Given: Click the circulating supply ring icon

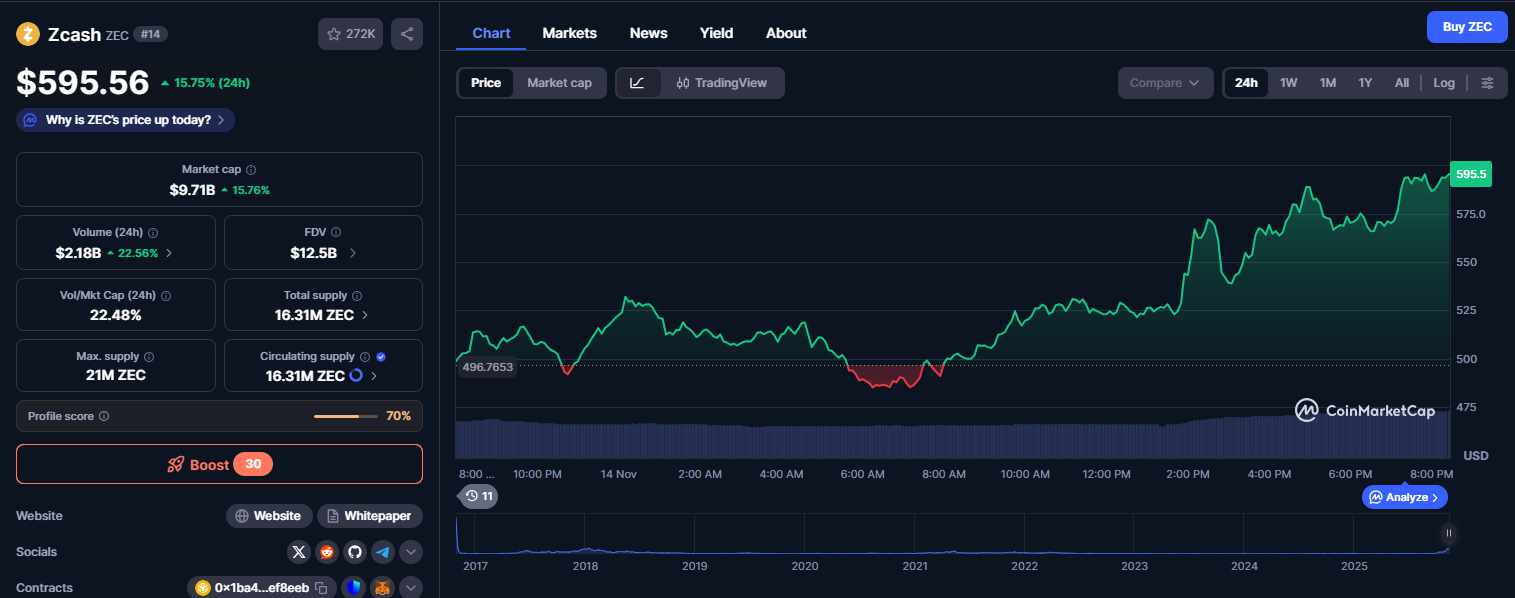Looking at the screenshot, I should click(355, 376).
